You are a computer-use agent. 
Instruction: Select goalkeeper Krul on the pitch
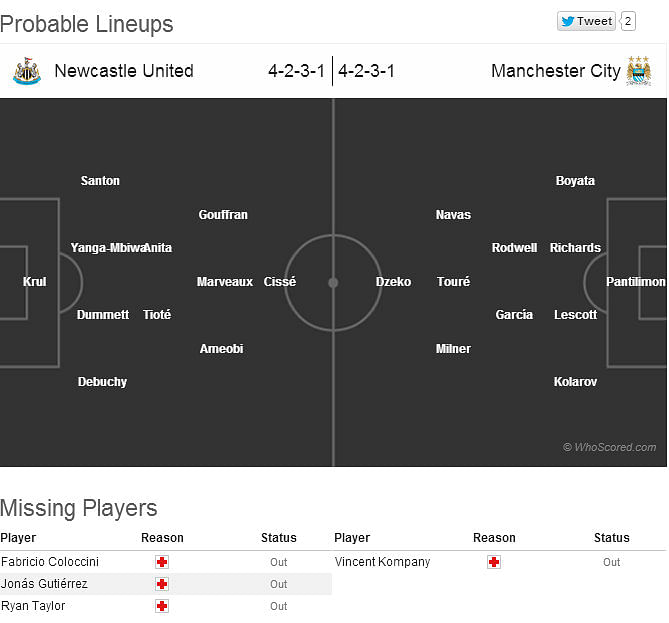tap(35, 282)
